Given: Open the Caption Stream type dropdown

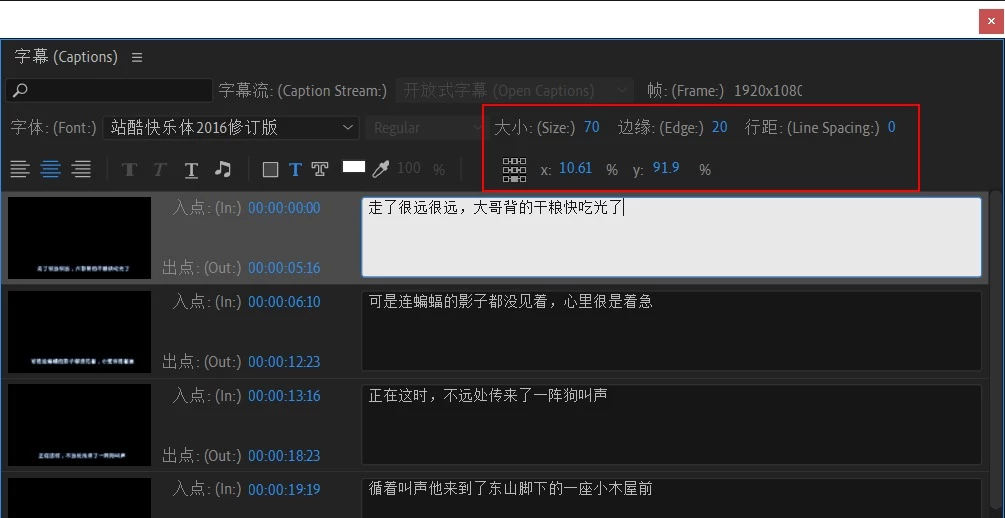Looking at the screenshot, I should coord(515,90).
